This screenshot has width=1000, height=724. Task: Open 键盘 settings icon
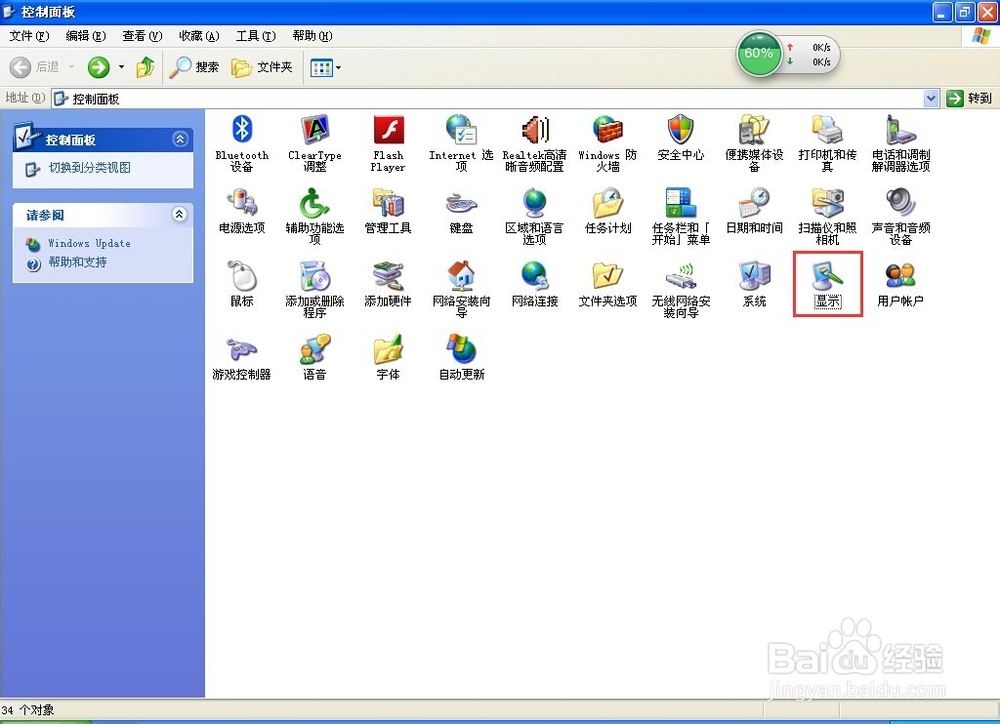[461, 211]
